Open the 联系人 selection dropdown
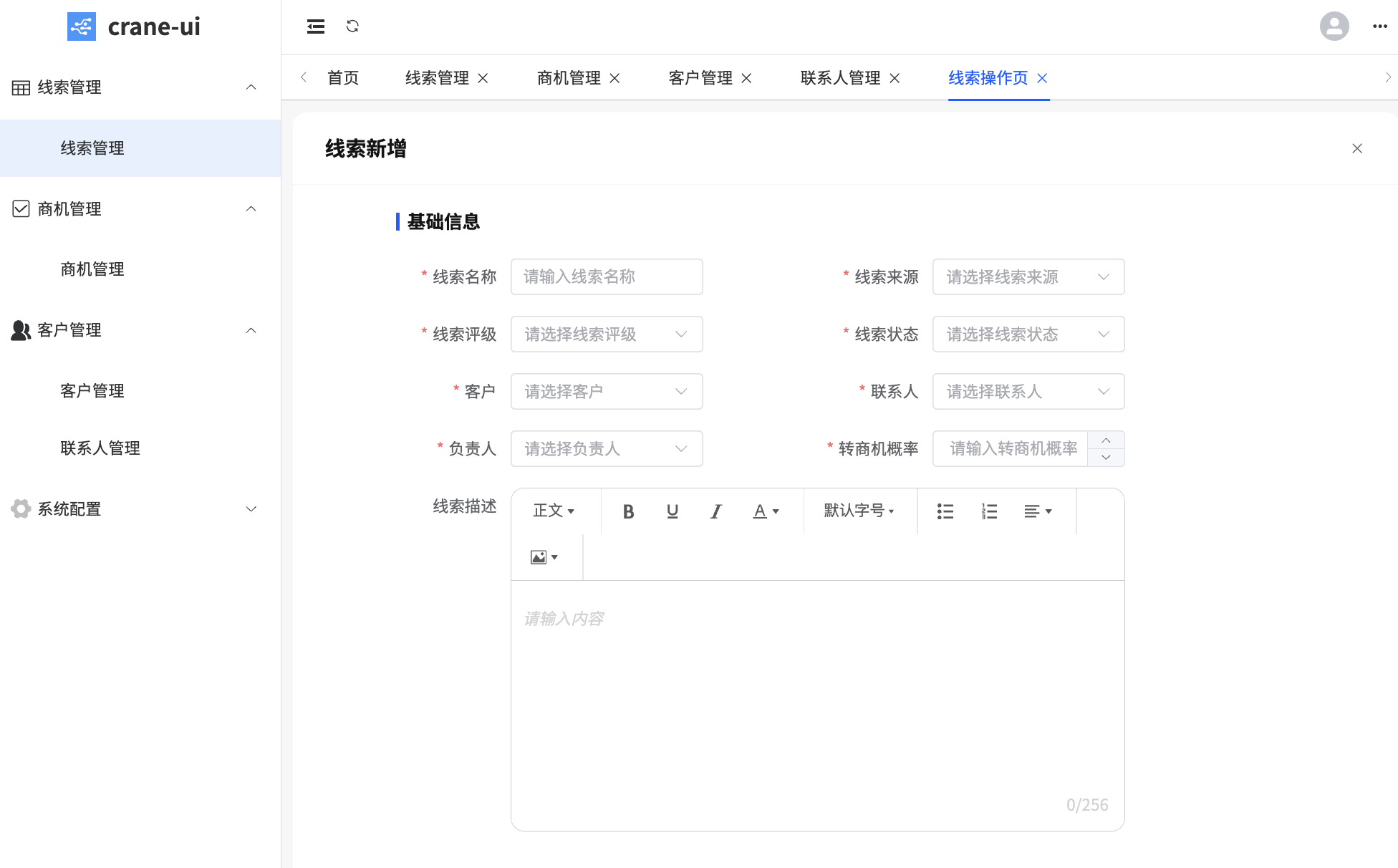Viewport: 1398px width, 868px height. point(1028,392)
